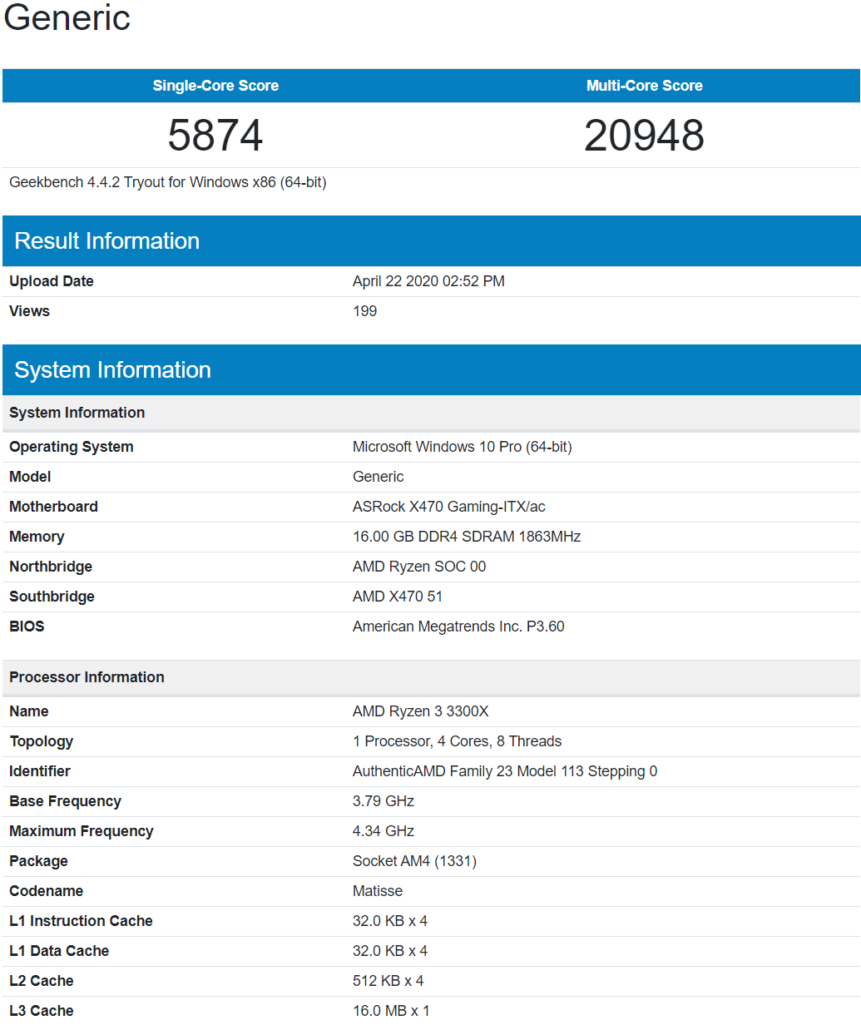Click the Matisse codename value

coord(378,891)
